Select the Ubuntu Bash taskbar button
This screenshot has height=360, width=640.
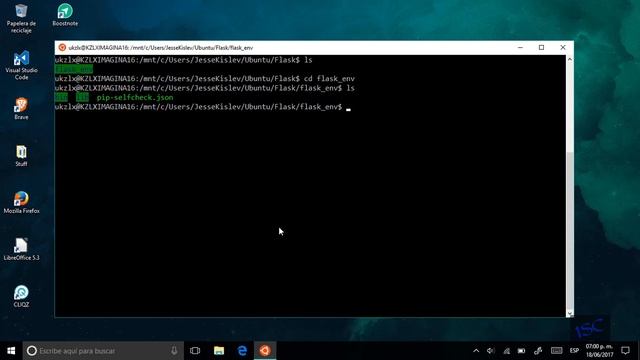265,351
